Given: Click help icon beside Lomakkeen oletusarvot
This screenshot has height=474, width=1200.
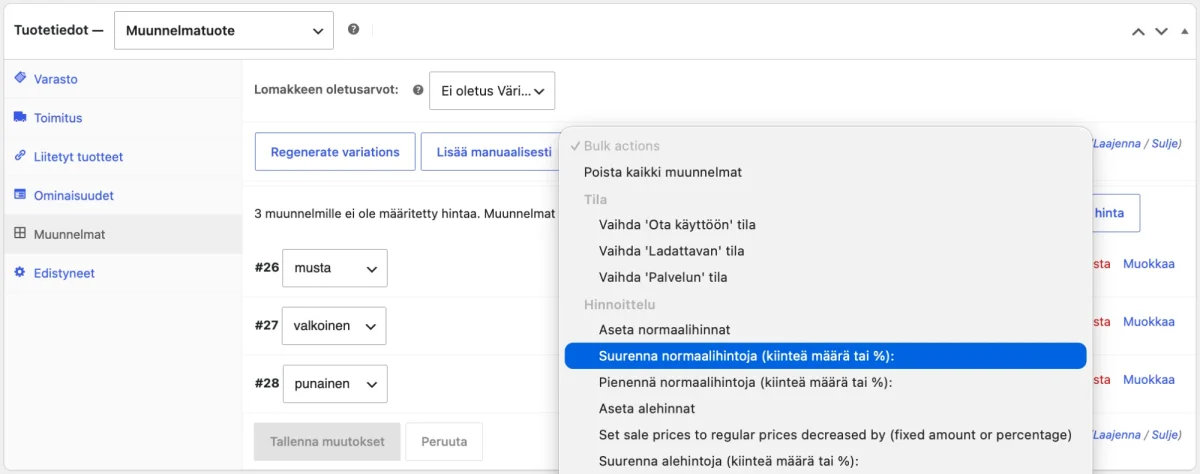Looking at the screenshot, I should click(x=418, y=90).
